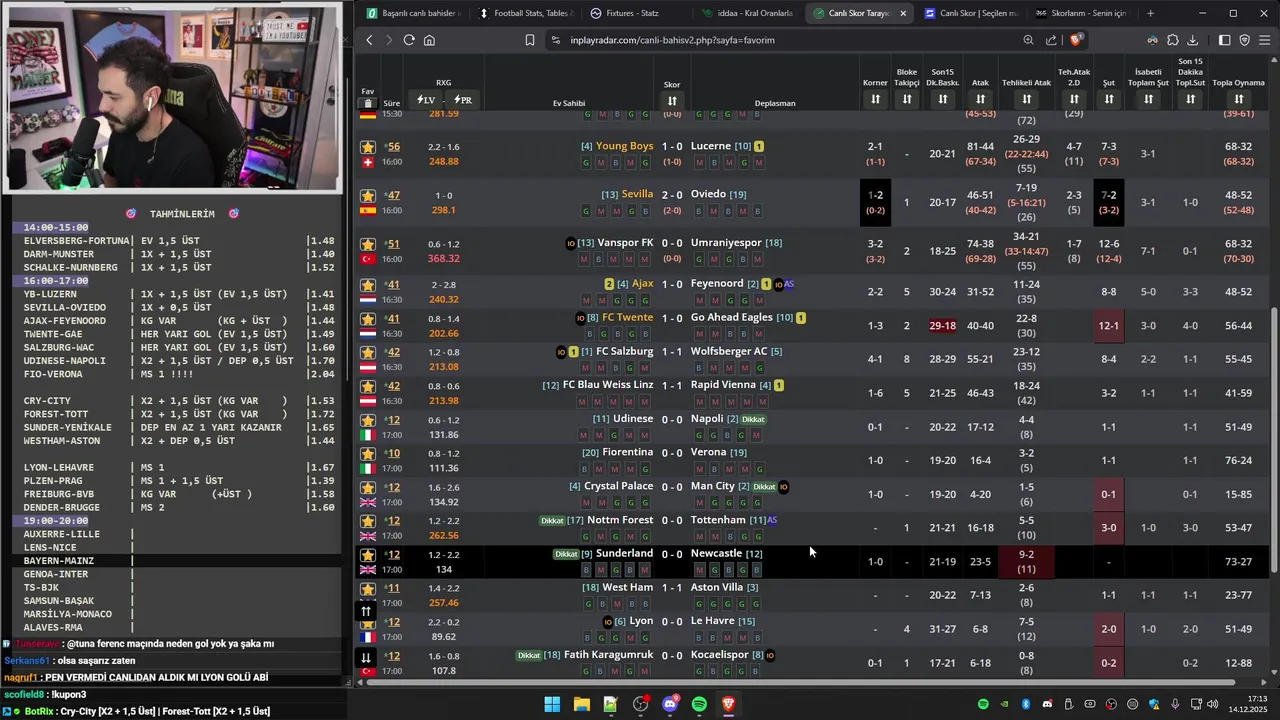Toggle favorite star for Crystal Palace match
The height and width of the screenshot is (720, 1280).
(x=368, y=487)
